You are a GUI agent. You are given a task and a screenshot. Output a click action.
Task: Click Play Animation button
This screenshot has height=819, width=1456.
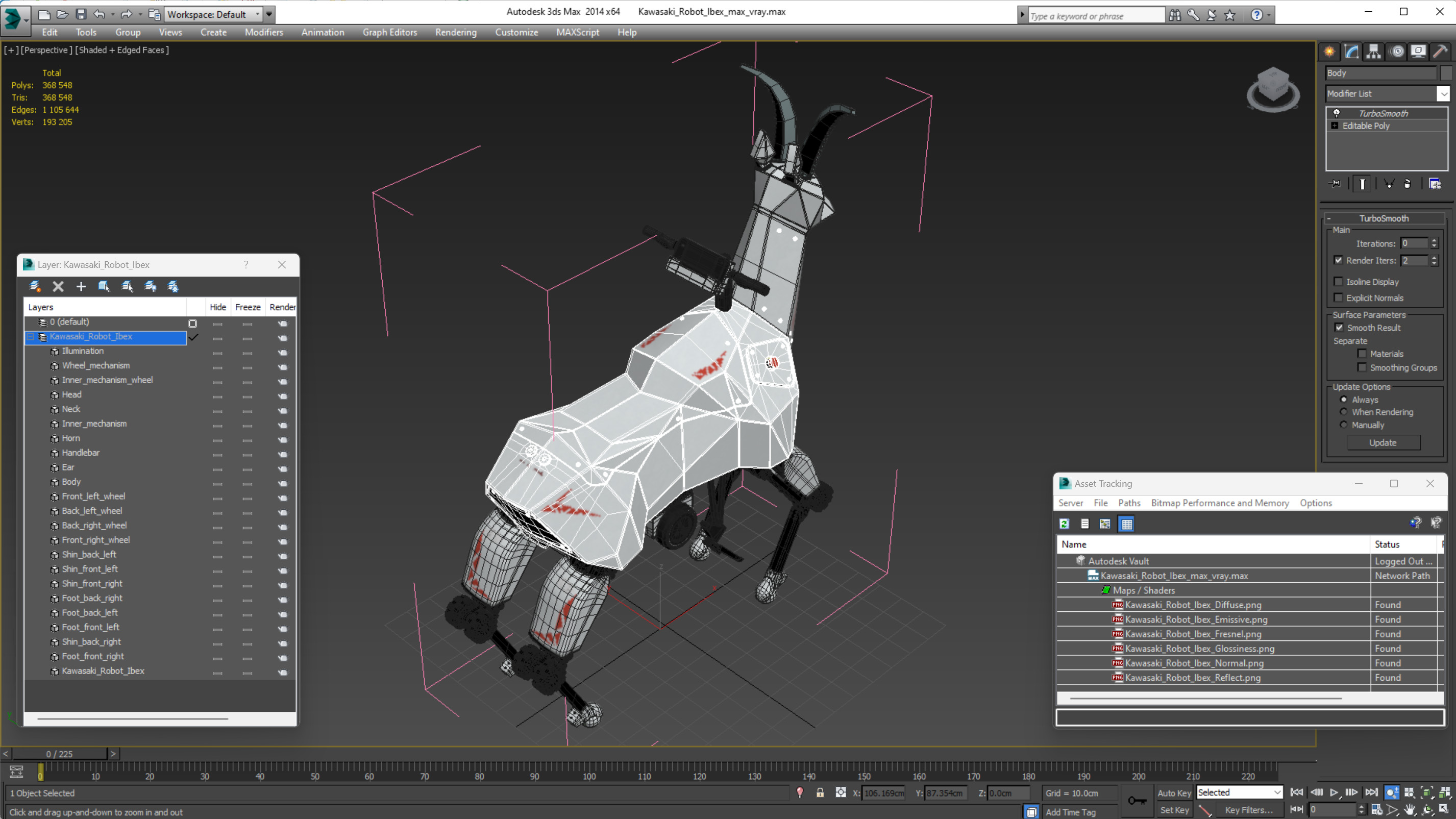(x=1334, y=792)
